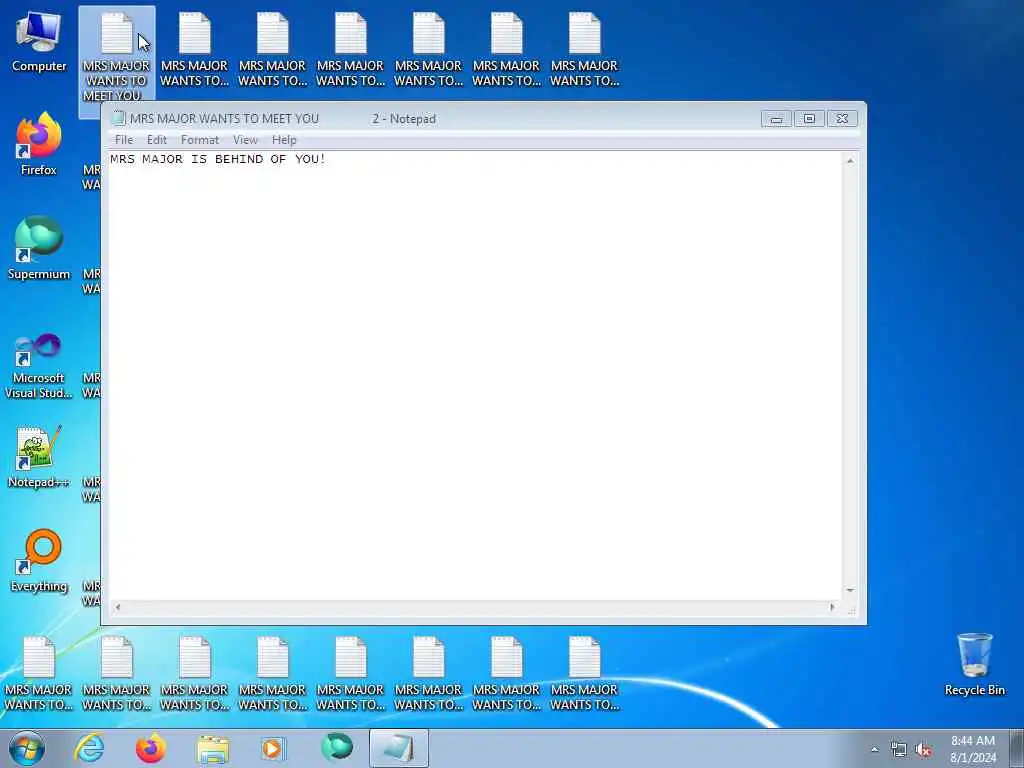The image size is (1024, 768).
Task: Click the Show Desktop button at taskbar end
Action: [x=1016, y=748]
